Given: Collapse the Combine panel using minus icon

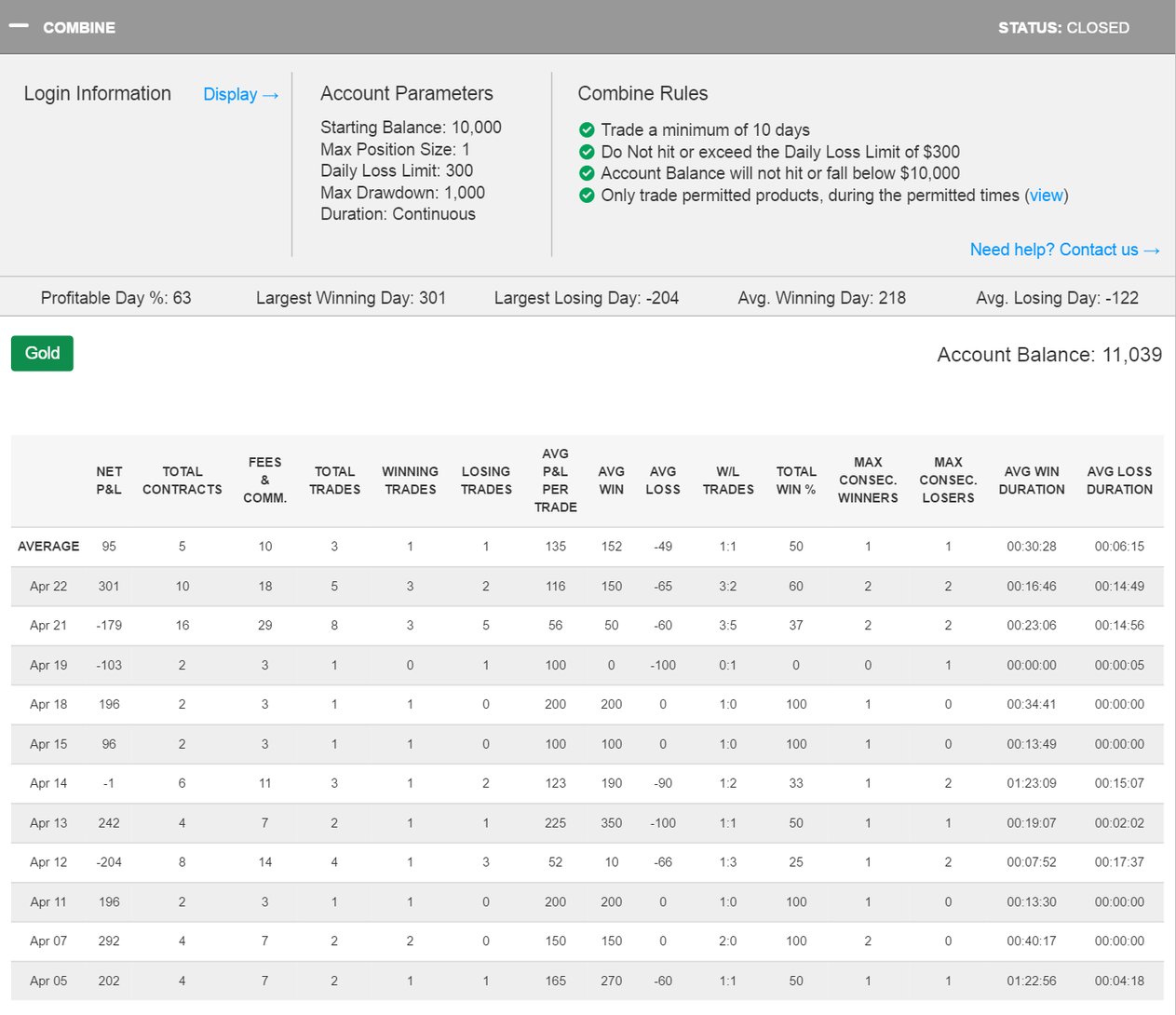Looking at the screenshot, I should [19, 26].
